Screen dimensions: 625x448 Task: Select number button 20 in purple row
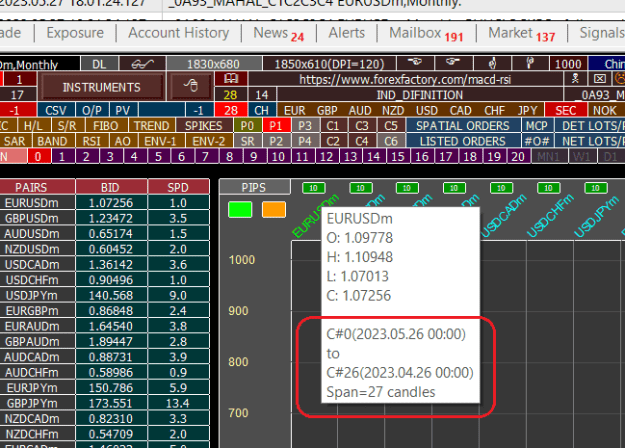[518, 156]
